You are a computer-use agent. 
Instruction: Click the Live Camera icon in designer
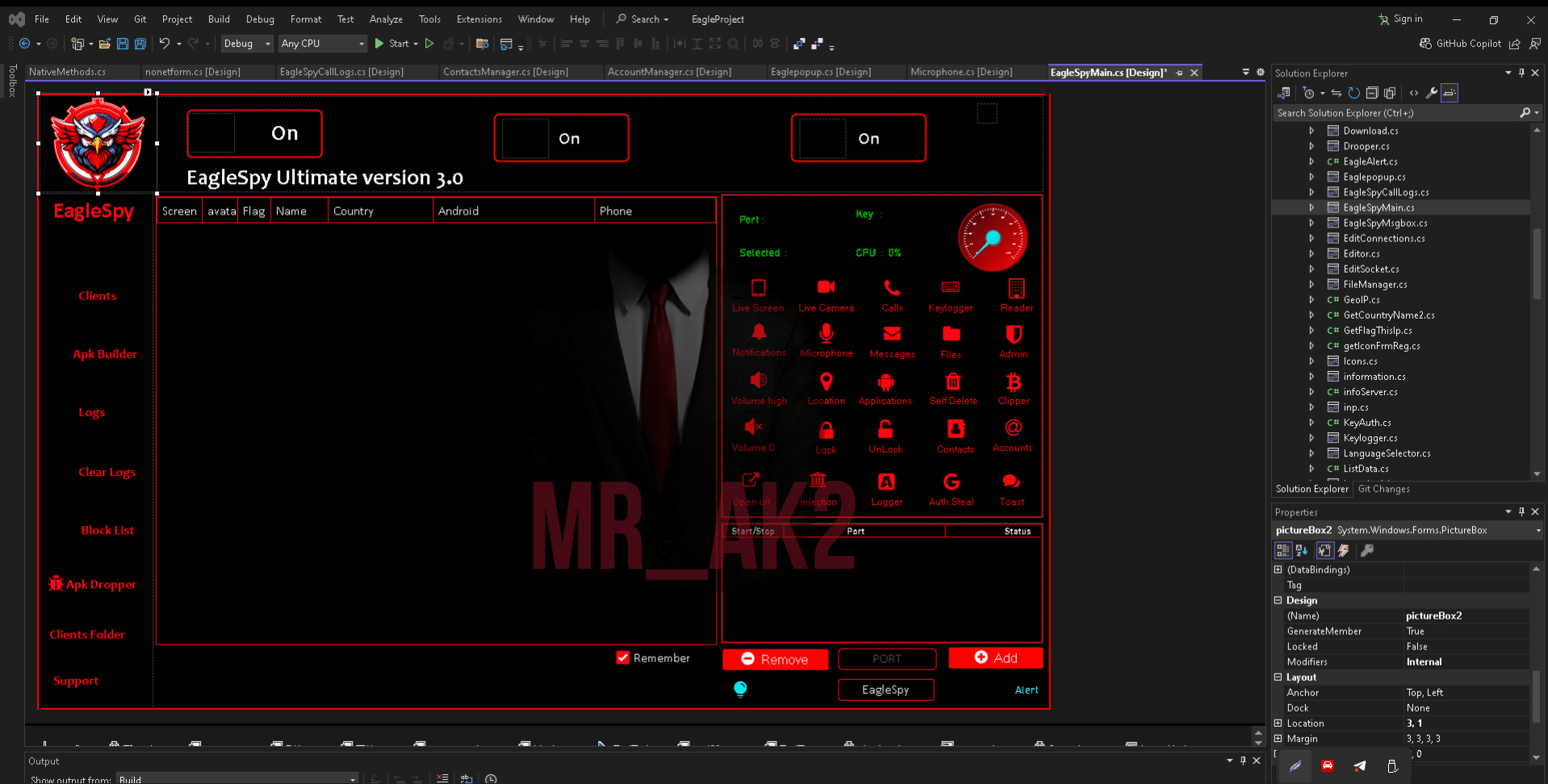[826, 287]
